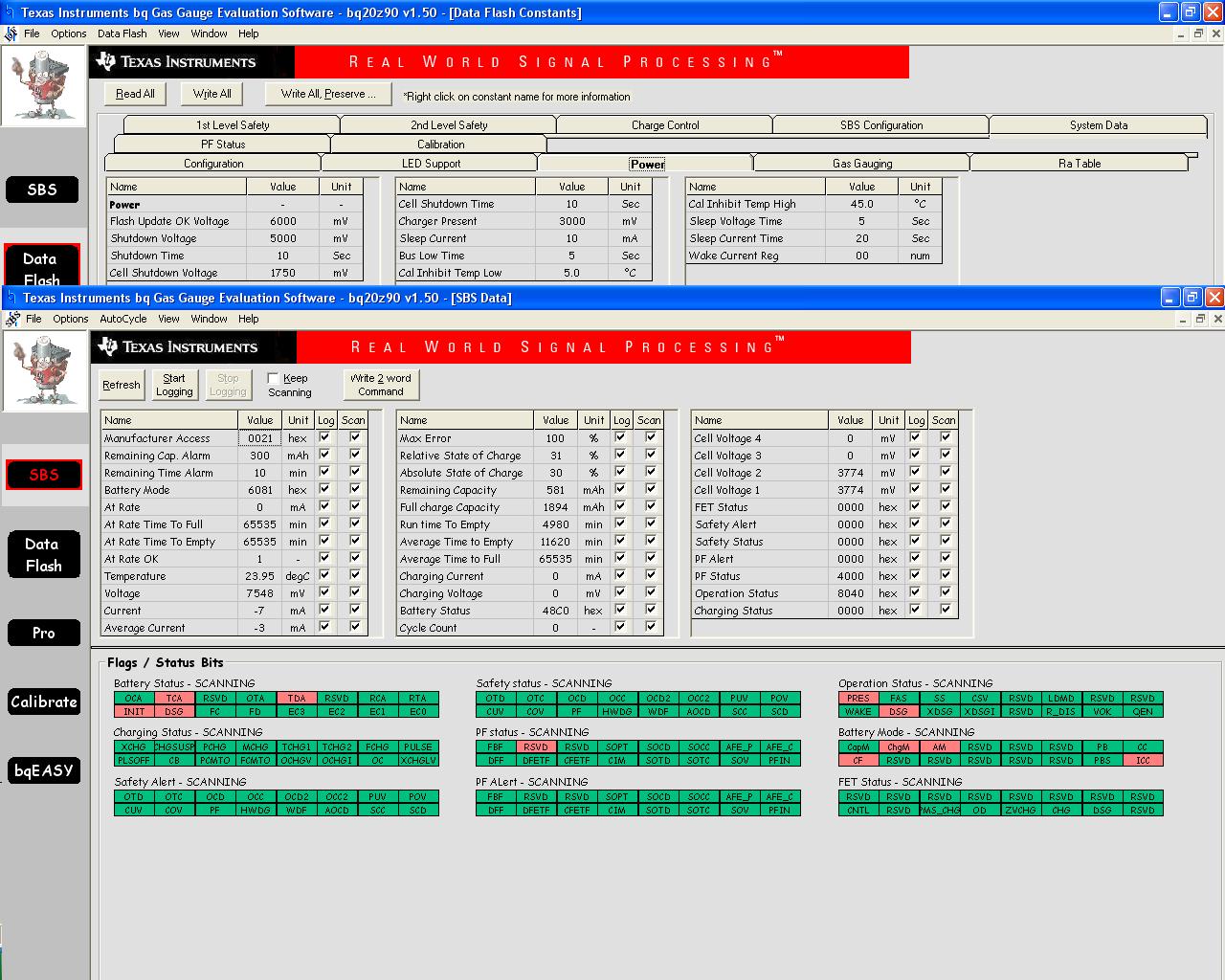Toggle Scan checkbox for Temperature row
Screen dimensions: 1225x980
click(x=355, y=575)
